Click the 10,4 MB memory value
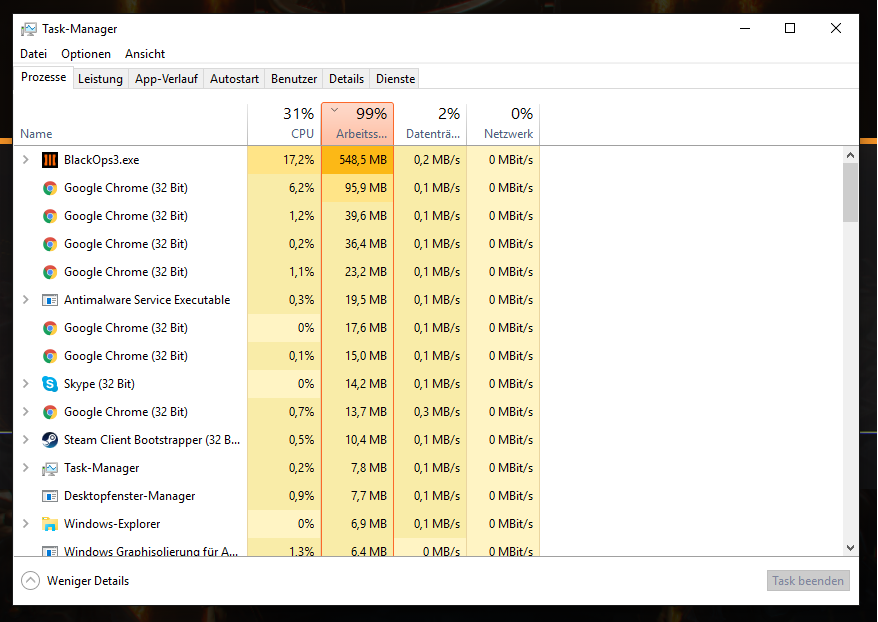Screen dimensions: 878x622 [366, 440]
